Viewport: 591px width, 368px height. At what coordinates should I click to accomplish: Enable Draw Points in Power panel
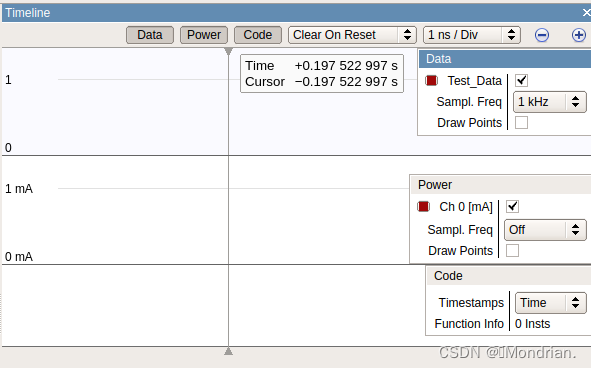[512, 250]
